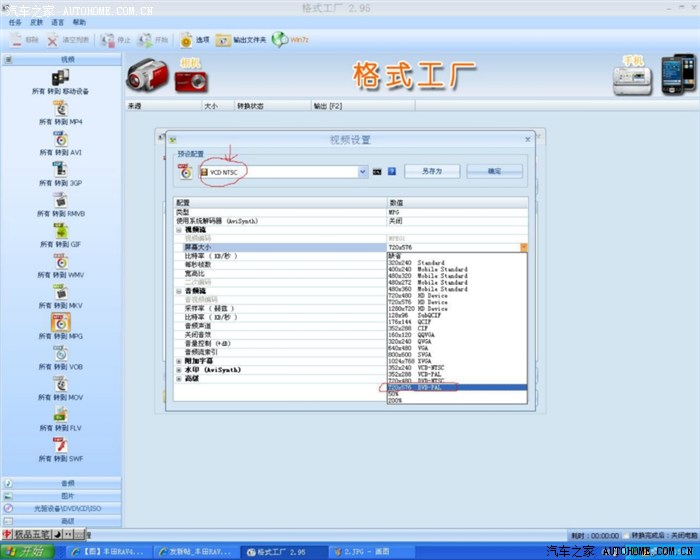
Task: Choose the 所有 转到 AVI icon
Action: [x=60, y=139]
